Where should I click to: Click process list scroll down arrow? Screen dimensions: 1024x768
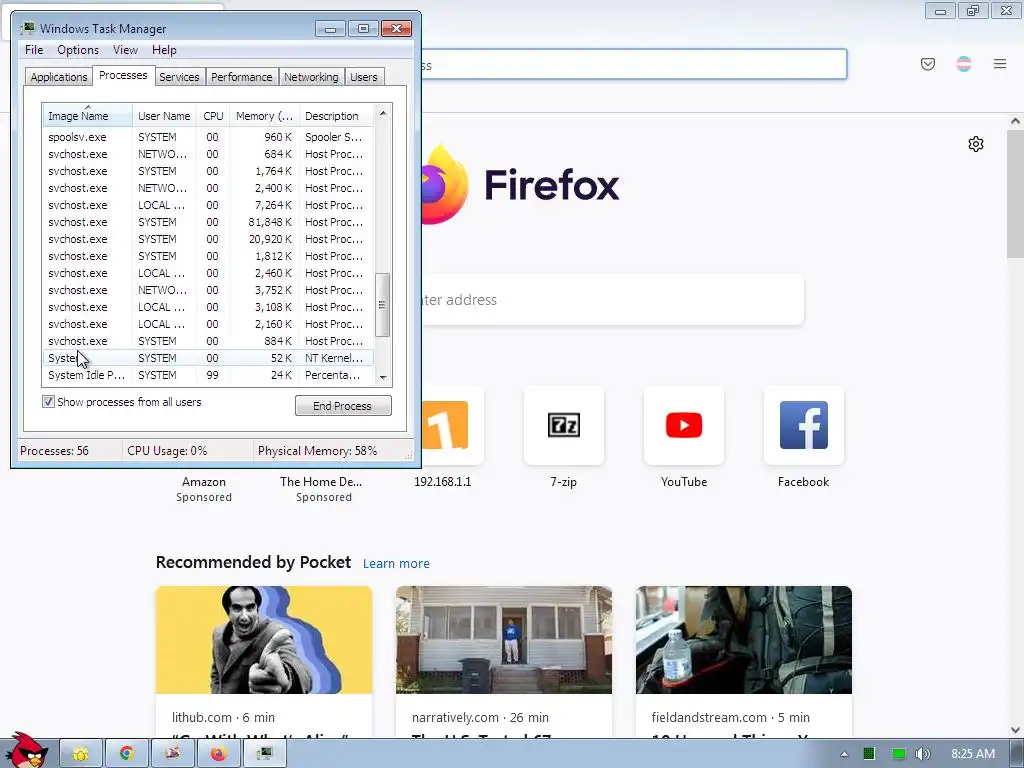click(383, 377)
